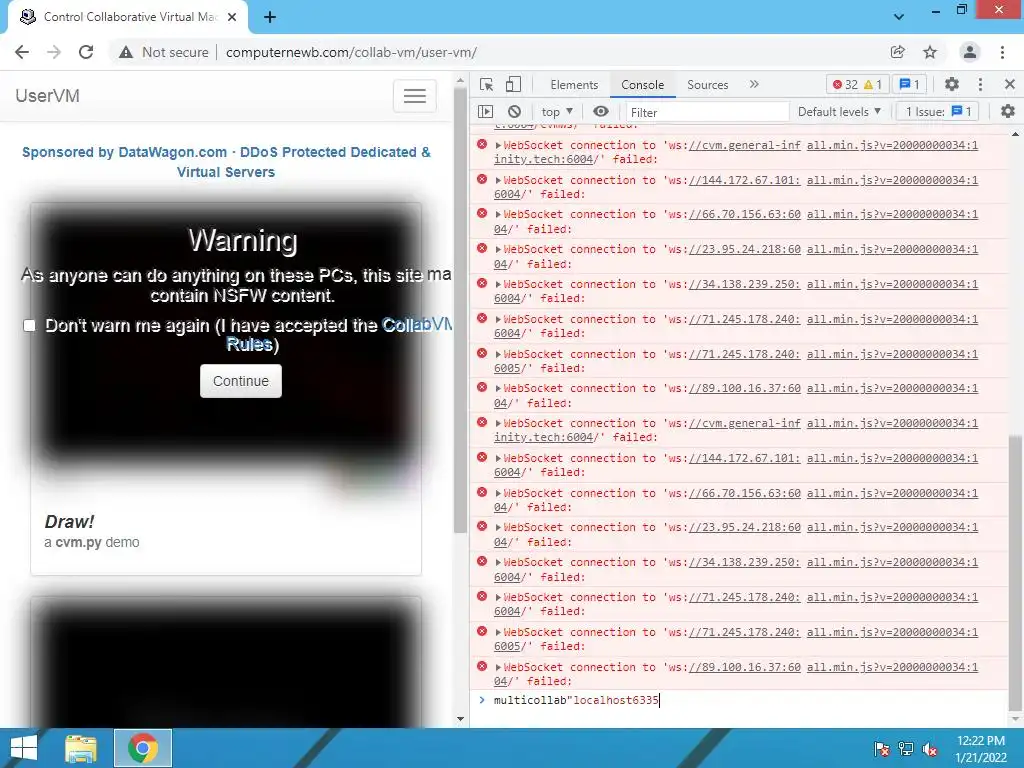Open DevTools customize three-dot menu
This screenshot has height=768, width=1024.
tap(980, 84)
